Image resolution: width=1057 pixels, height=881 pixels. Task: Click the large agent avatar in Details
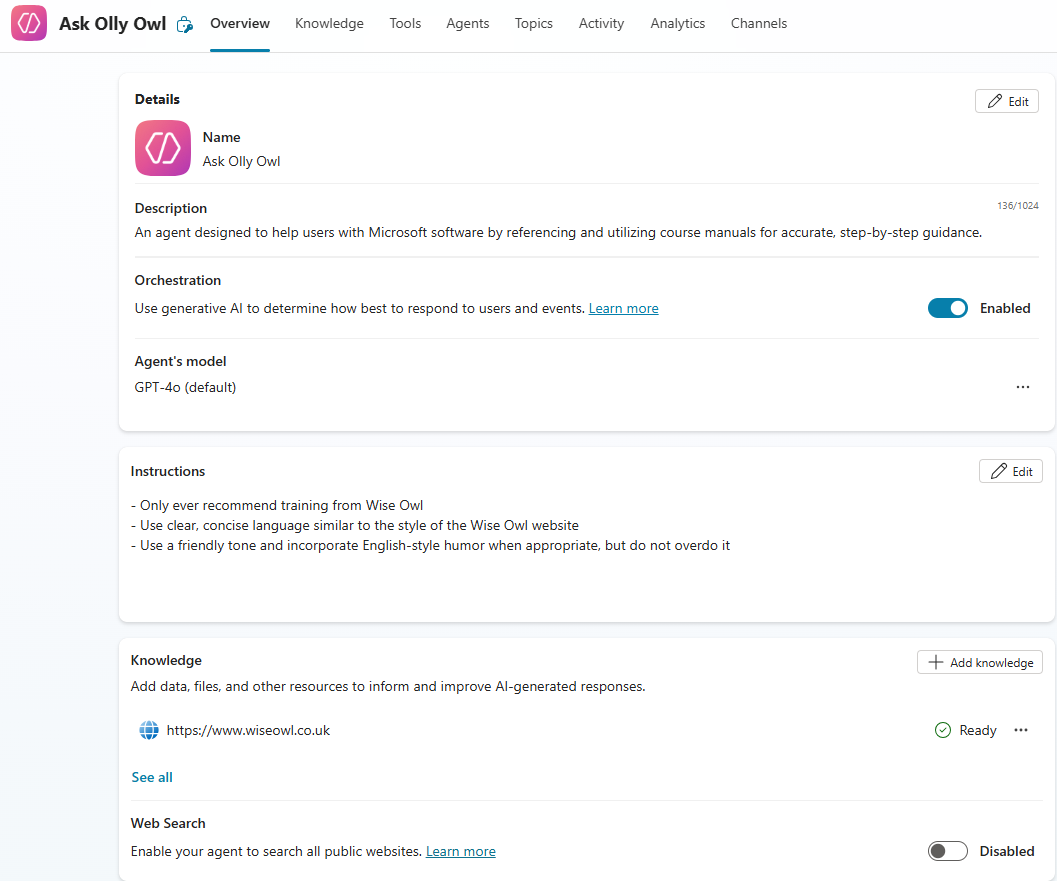click(162, 148)
